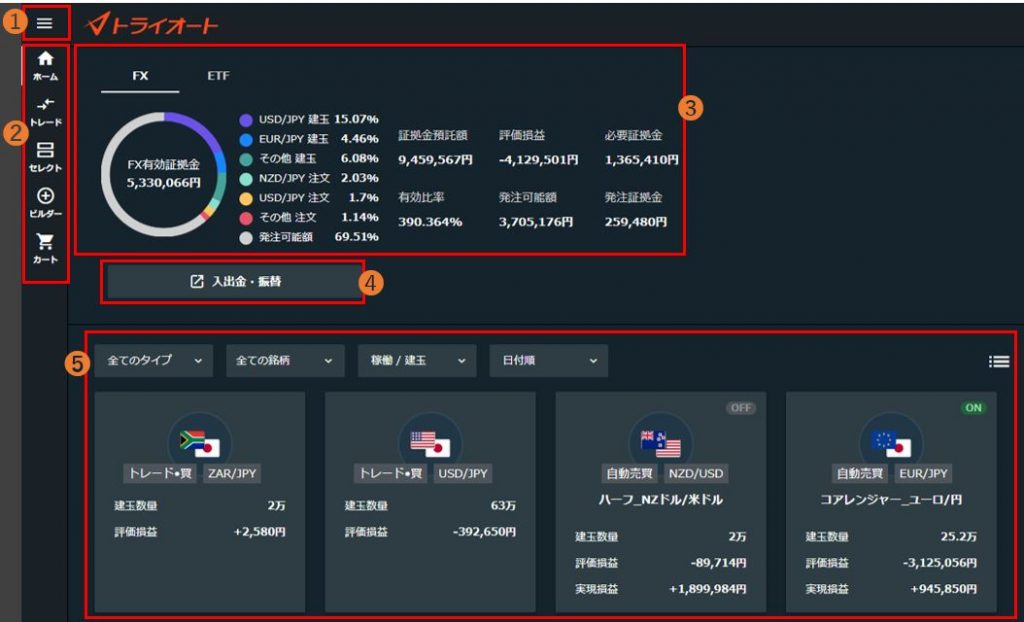Click the 自動売買 tag on EUR/JPY card
Screen dimensions: 1024x622
pyautogui.click(x=859, y=474)
